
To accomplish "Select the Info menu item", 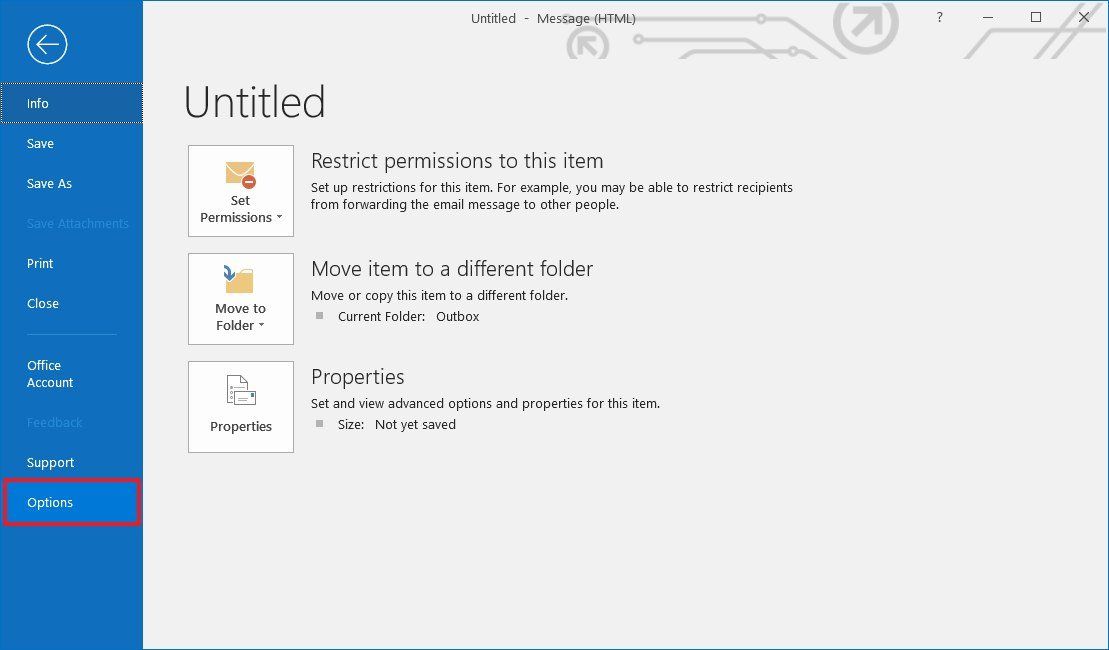I will pos(71,103).
